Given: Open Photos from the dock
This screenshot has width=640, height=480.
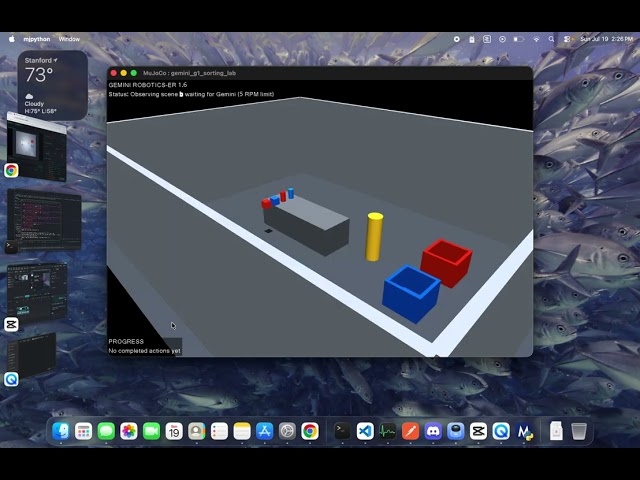Looking at the screenshot, I should [x=129, y=431].
